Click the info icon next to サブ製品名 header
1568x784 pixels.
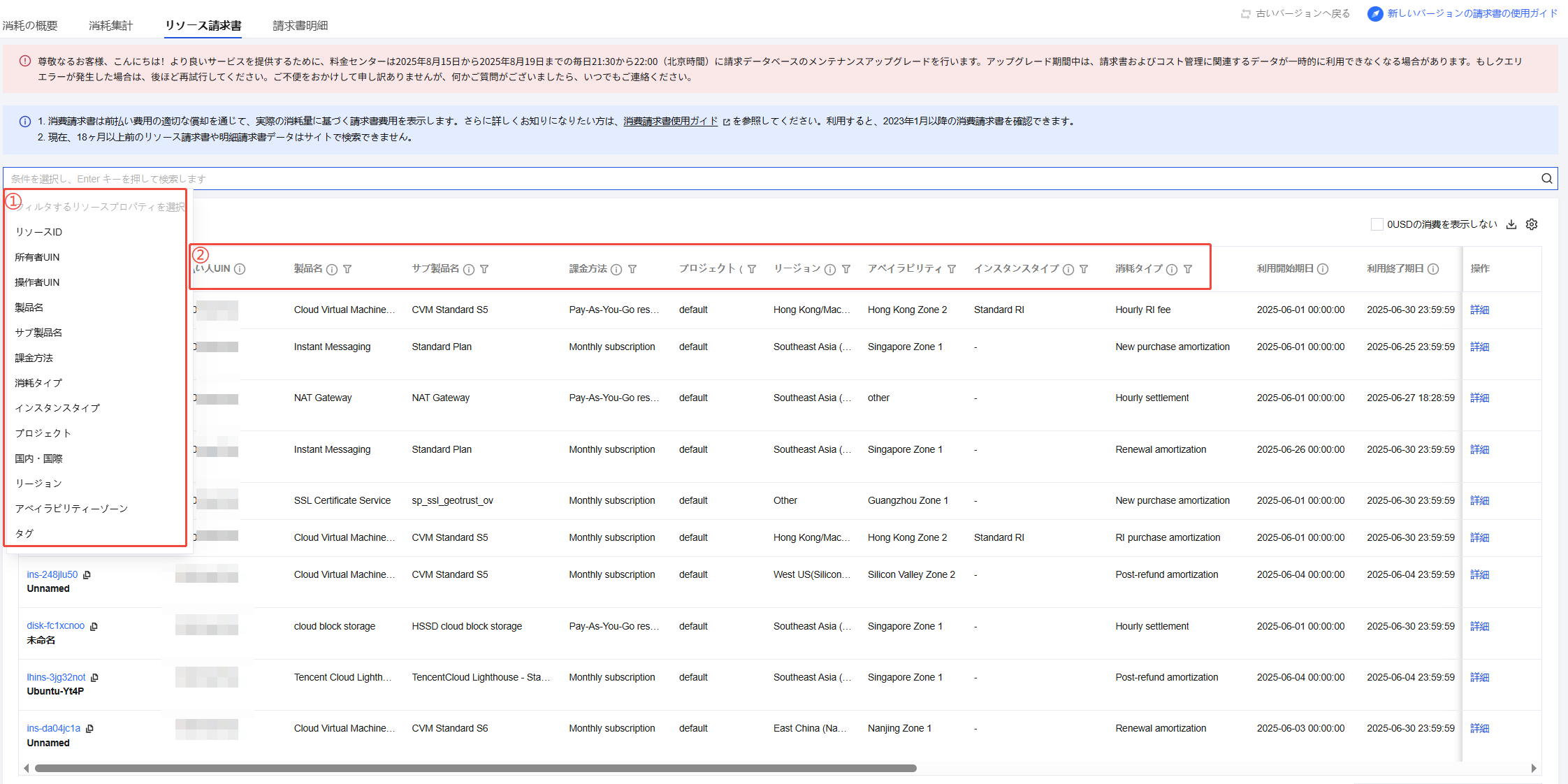coord(469,269)
